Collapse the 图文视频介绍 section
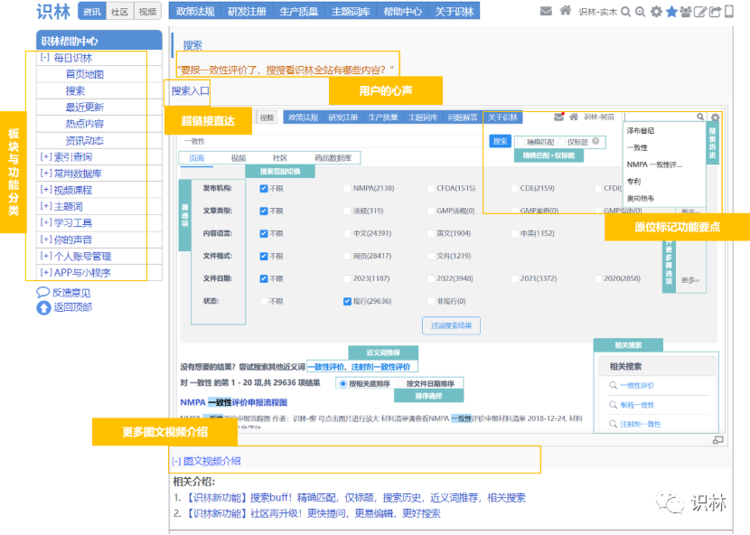Viewport: 750px width, 535px height. point(176,461)
